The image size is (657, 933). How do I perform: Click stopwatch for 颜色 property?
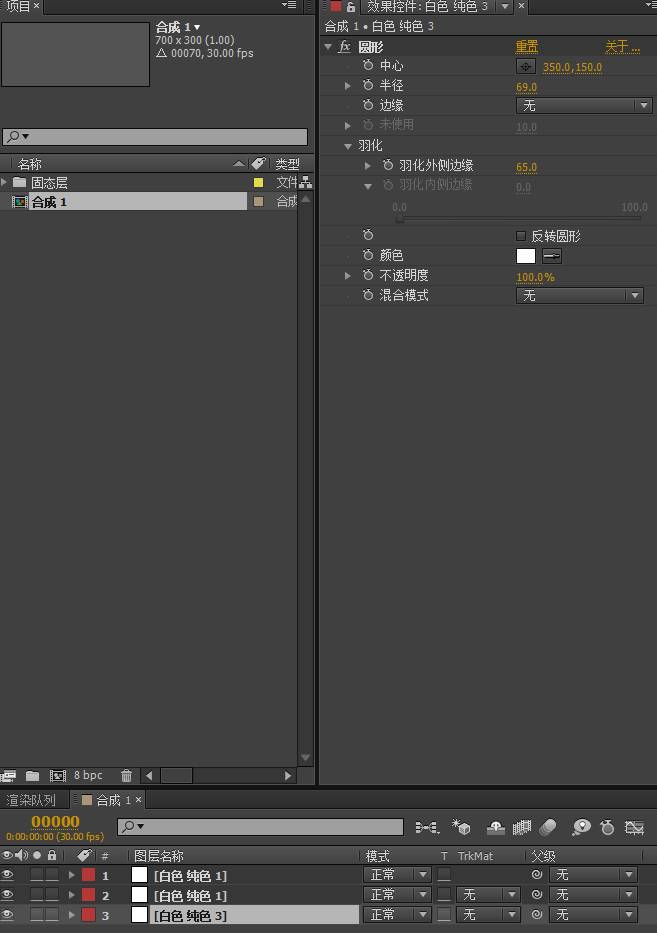point(368,255)
